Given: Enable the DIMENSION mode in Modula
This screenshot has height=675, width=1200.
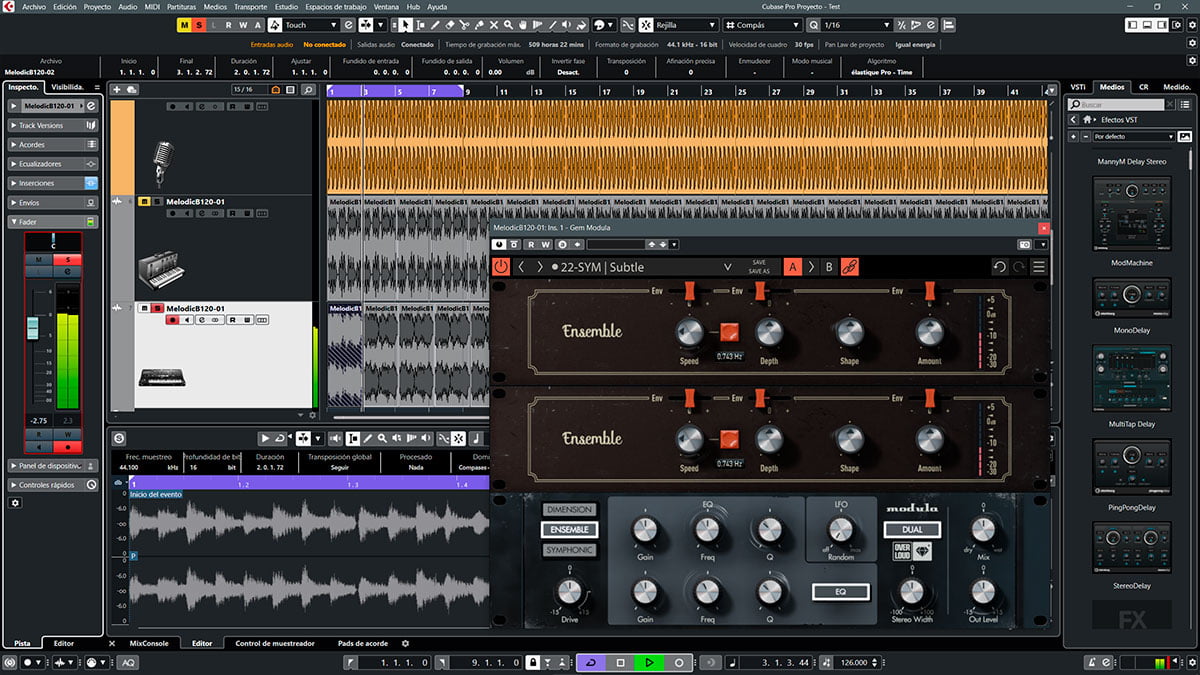Looking at the screenshot, I should click(569, 510).
